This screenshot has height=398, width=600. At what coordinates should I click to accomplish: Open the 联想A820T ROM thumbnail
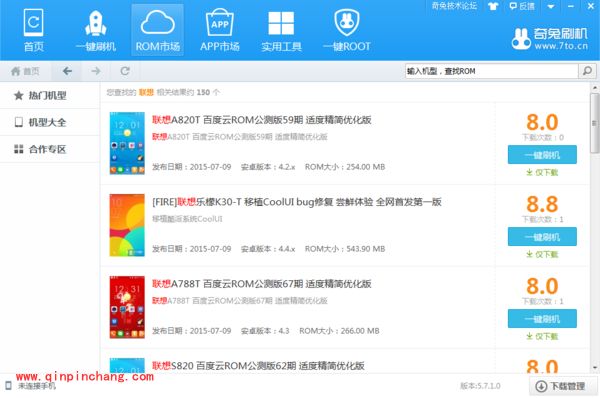(x=127, y=143)
